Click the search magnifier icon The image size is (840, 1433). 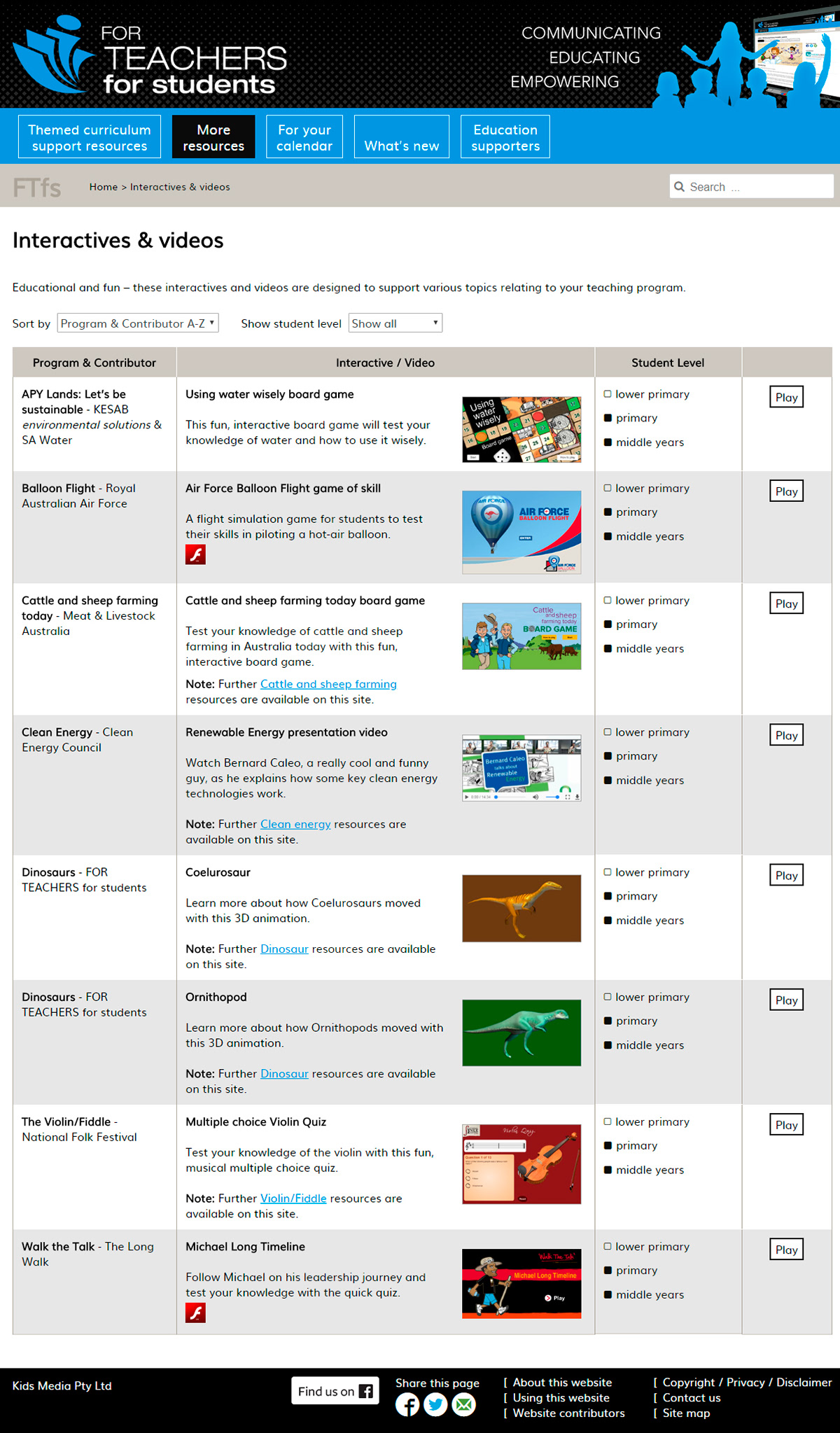[x=679, y=187]
